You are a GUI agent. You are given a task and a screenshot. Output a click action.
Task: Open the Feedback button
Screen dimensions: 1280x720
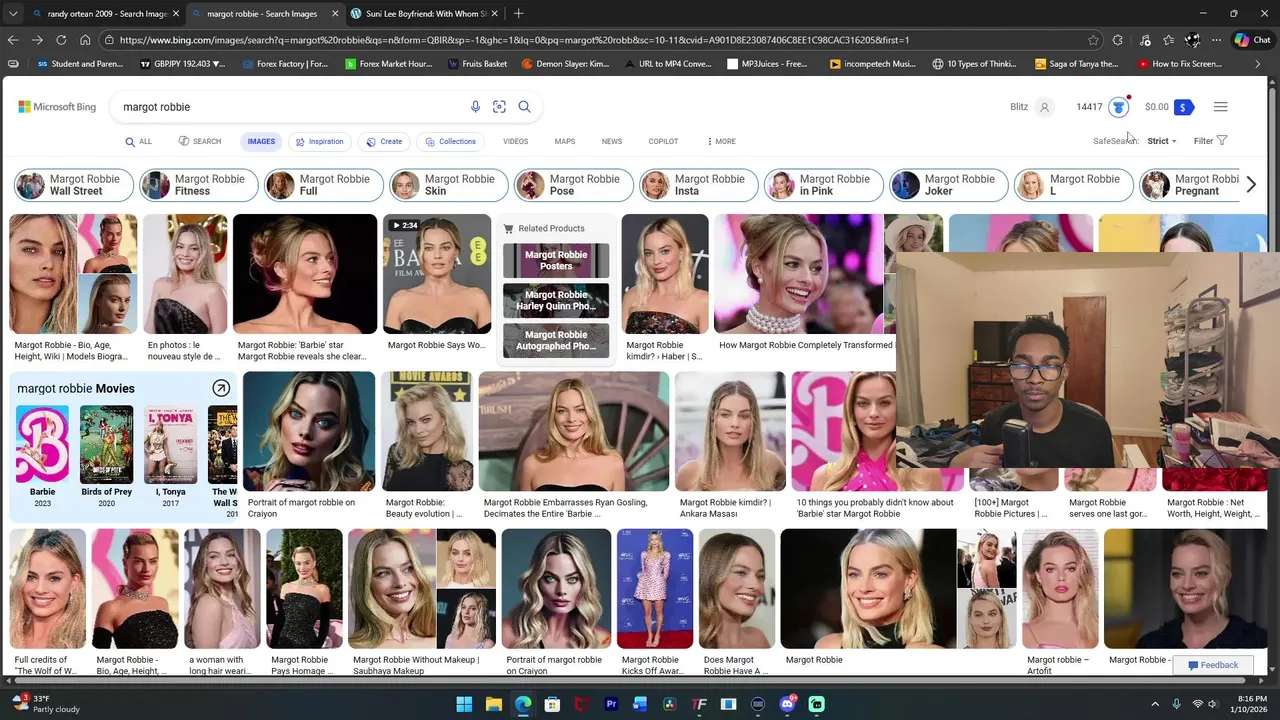[x=1212, y=665]
